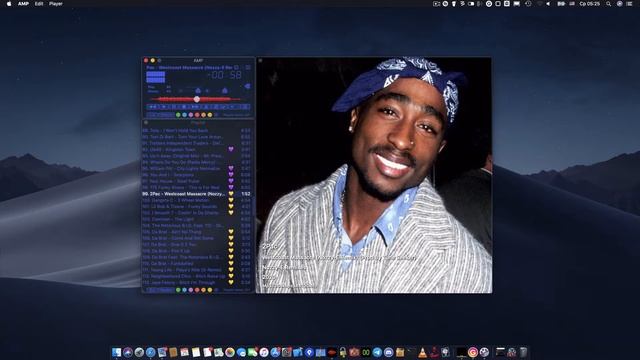Click the speaker icon in the player

tap(247, 86)
